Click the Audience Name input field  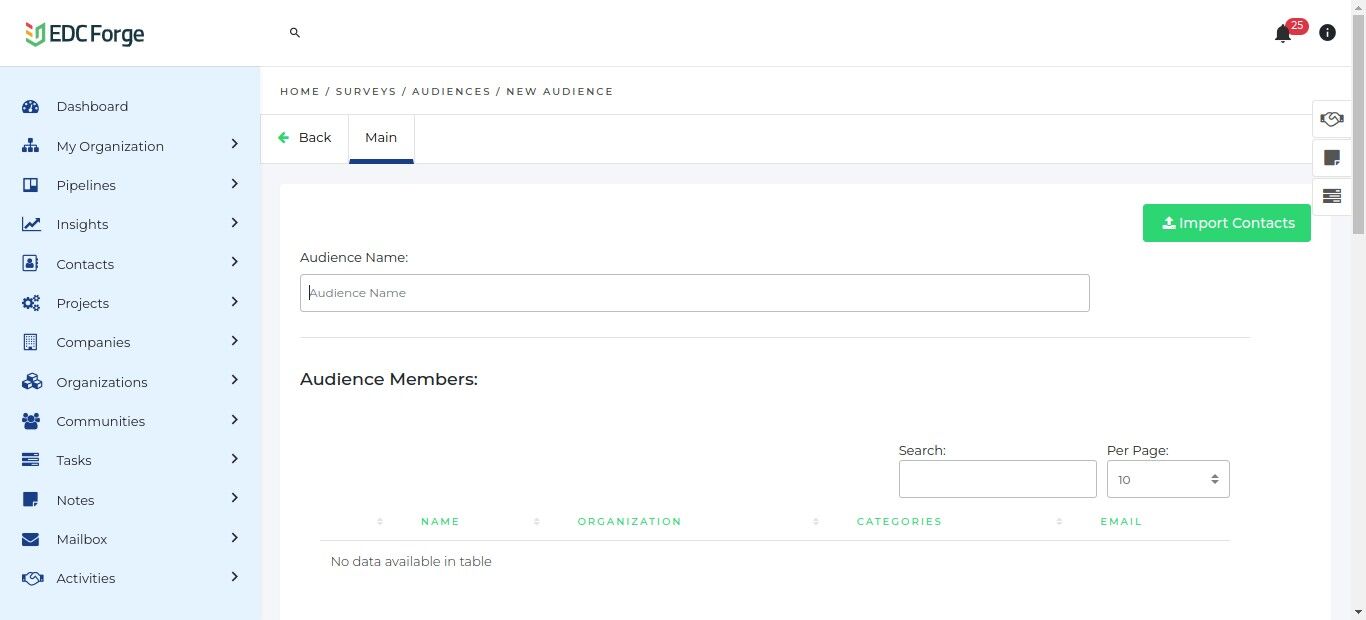pyautogui.click(x=694, y=293)
